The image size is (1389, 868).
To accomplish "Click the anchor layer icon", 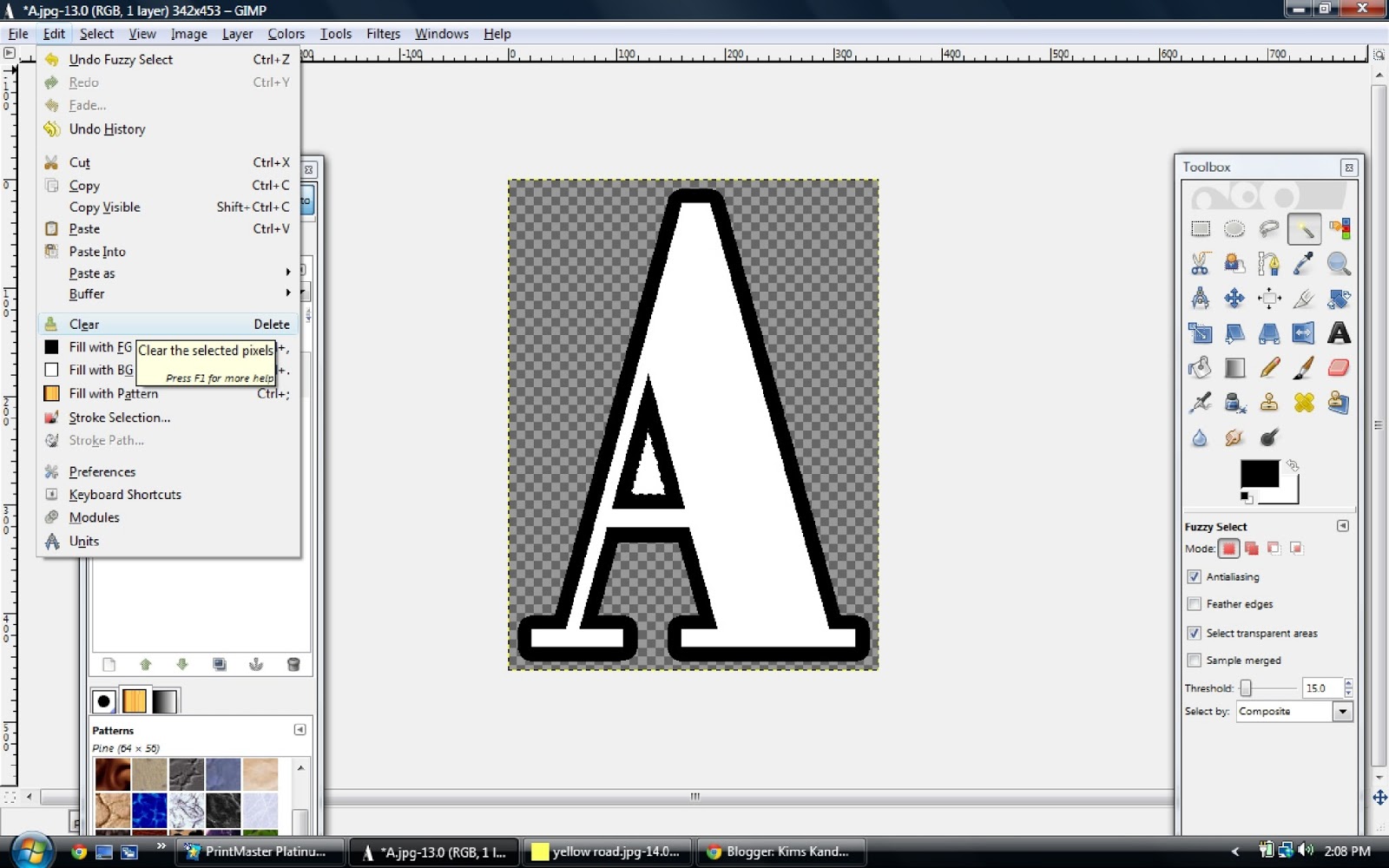I will (x=256, y=665).
